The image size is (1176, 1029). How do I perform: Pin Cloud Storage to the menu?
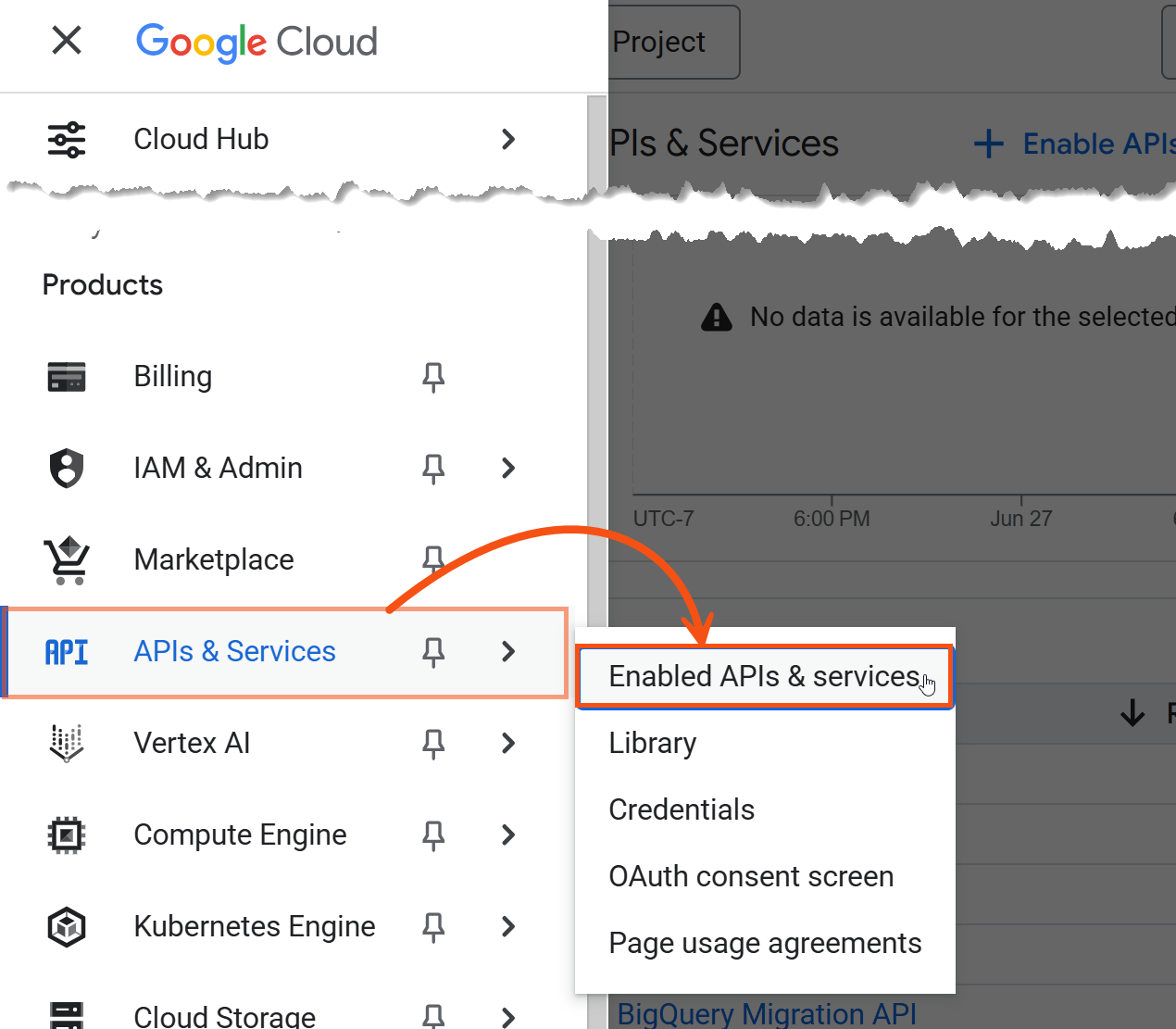[x=433, y=1016]
